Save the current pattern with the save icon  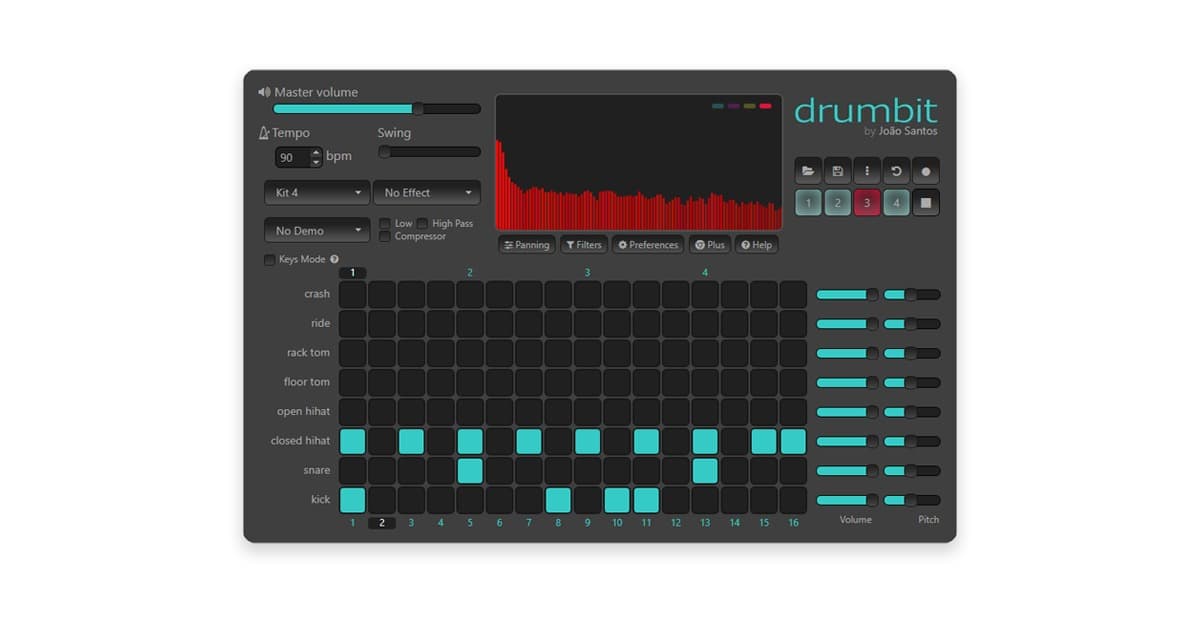(837, 171)
